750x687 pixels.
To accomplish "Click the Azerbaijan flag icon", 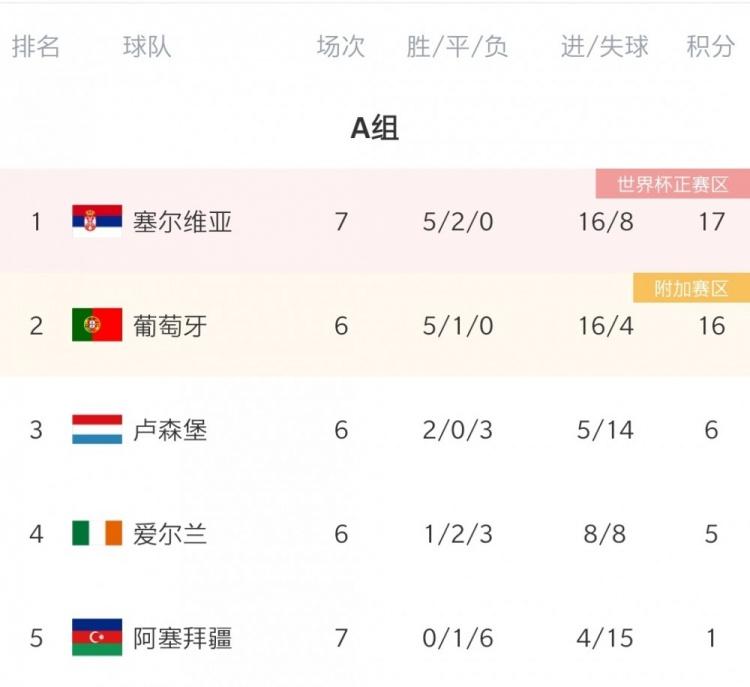I will click(97, 638).
